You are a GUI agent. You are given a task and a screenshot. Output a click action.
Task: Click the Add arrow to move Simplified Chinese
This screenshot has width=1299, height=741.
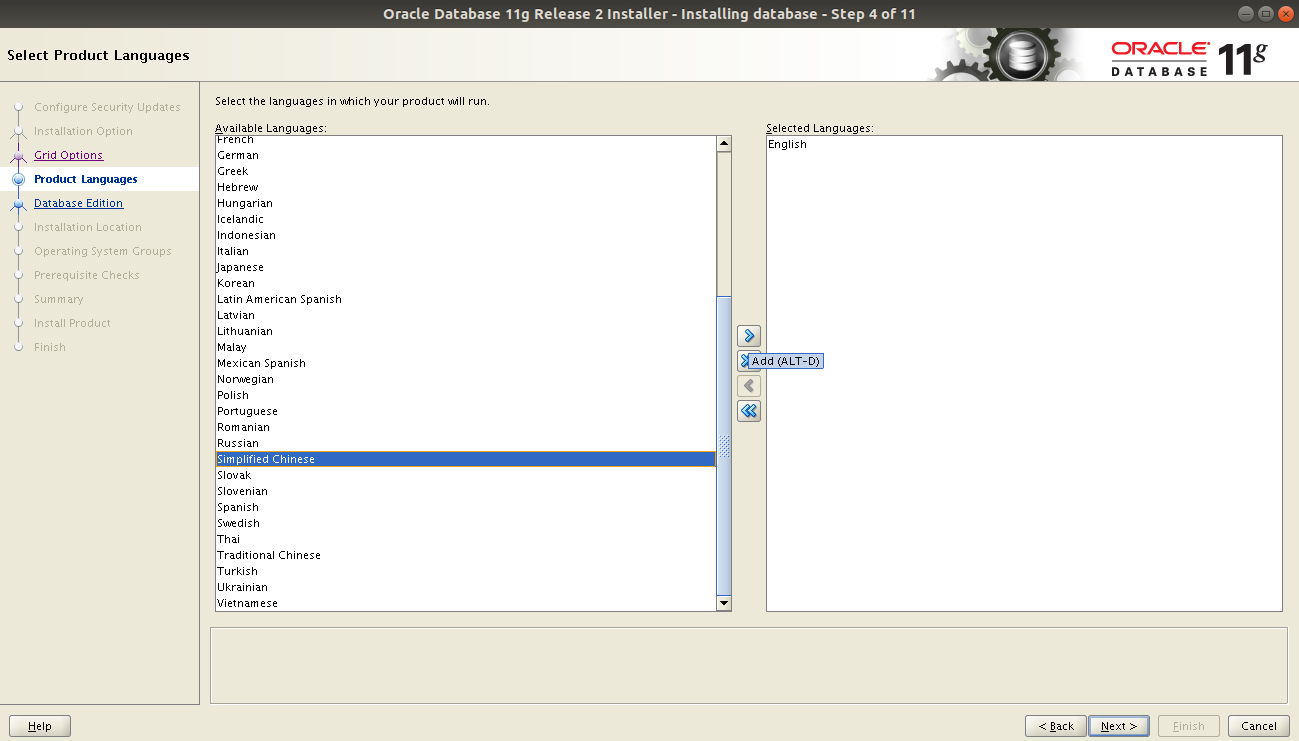tap(748, 335)
